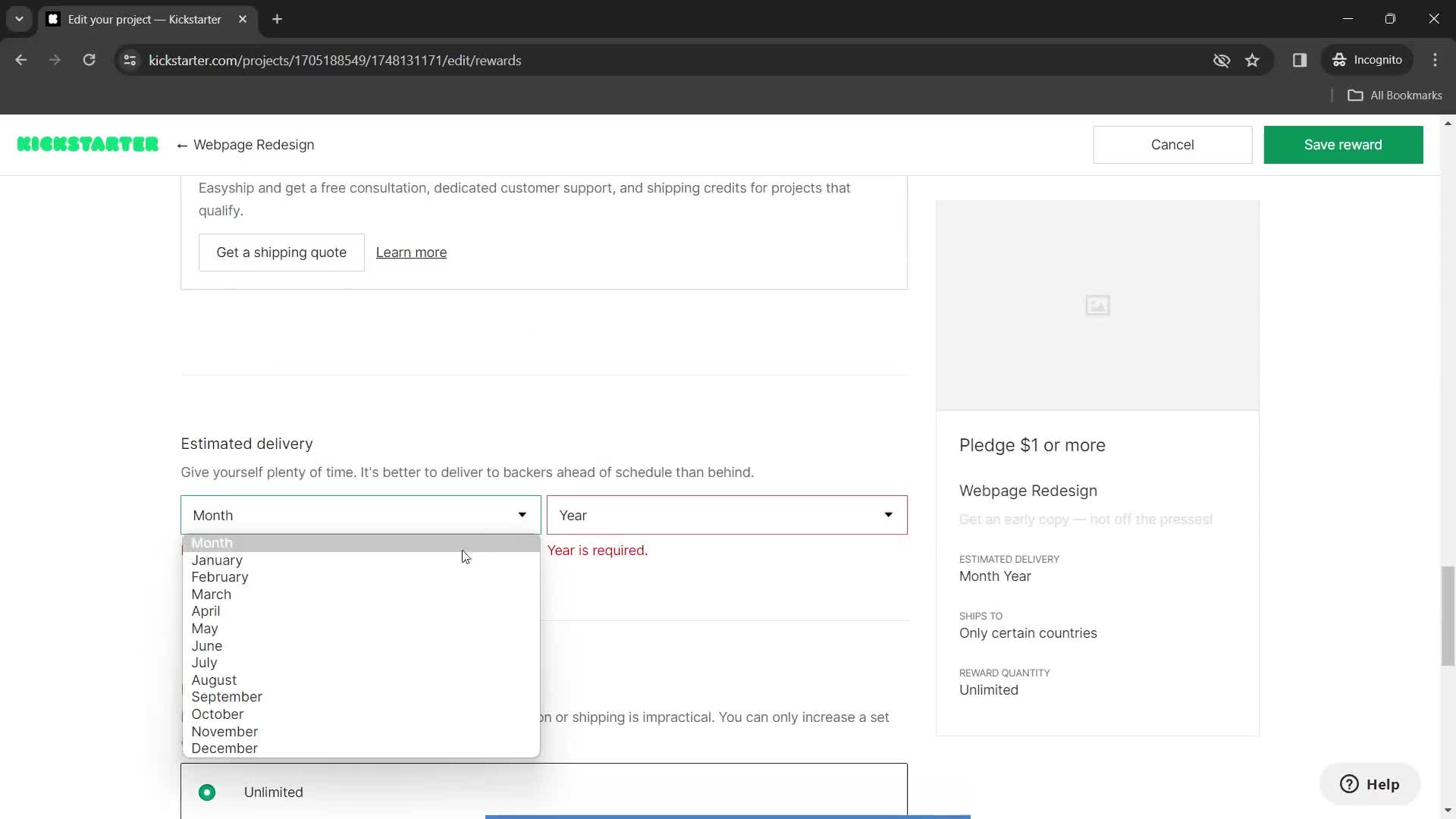The width and height of the screenshot is (1456, 819).
Task: Click the browser tab settings icon
Action: 18,19
